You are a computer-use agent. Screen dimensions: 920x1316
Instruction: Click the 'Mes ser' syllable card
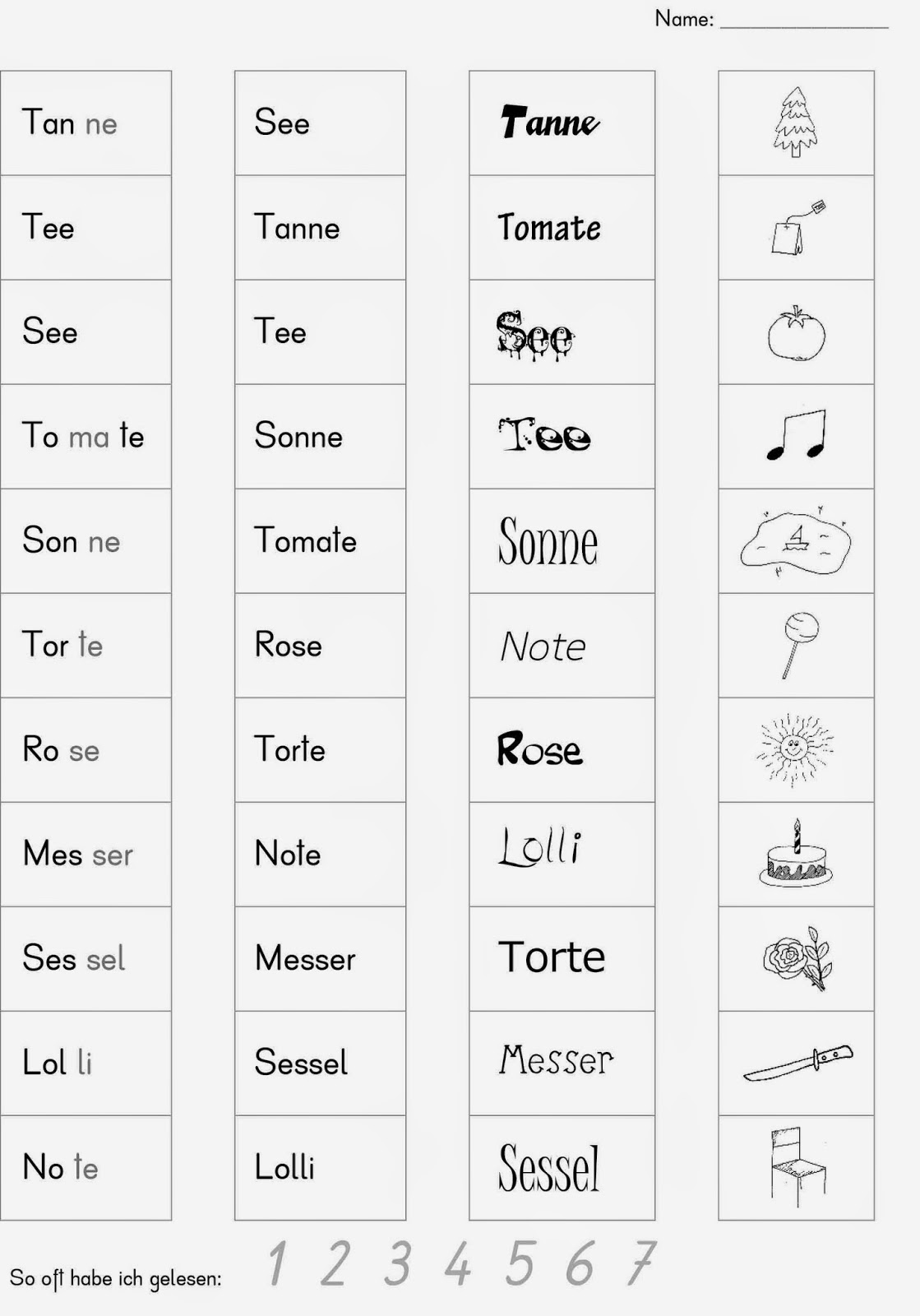[86, 855]
